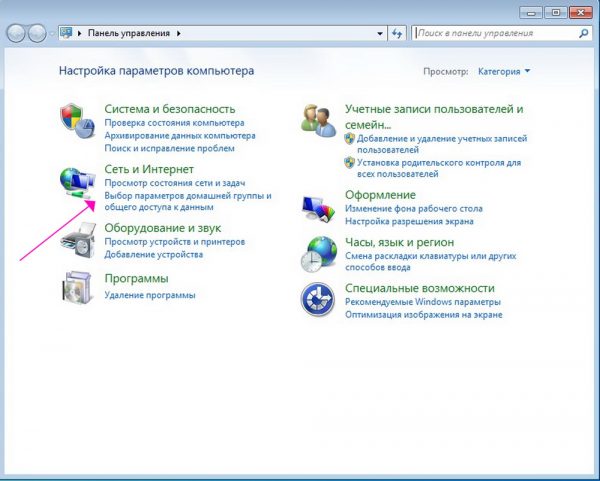Viewport: 600px width, 481px height.
Task: Click the Back navigation arrow button
Action: point(16,33)
